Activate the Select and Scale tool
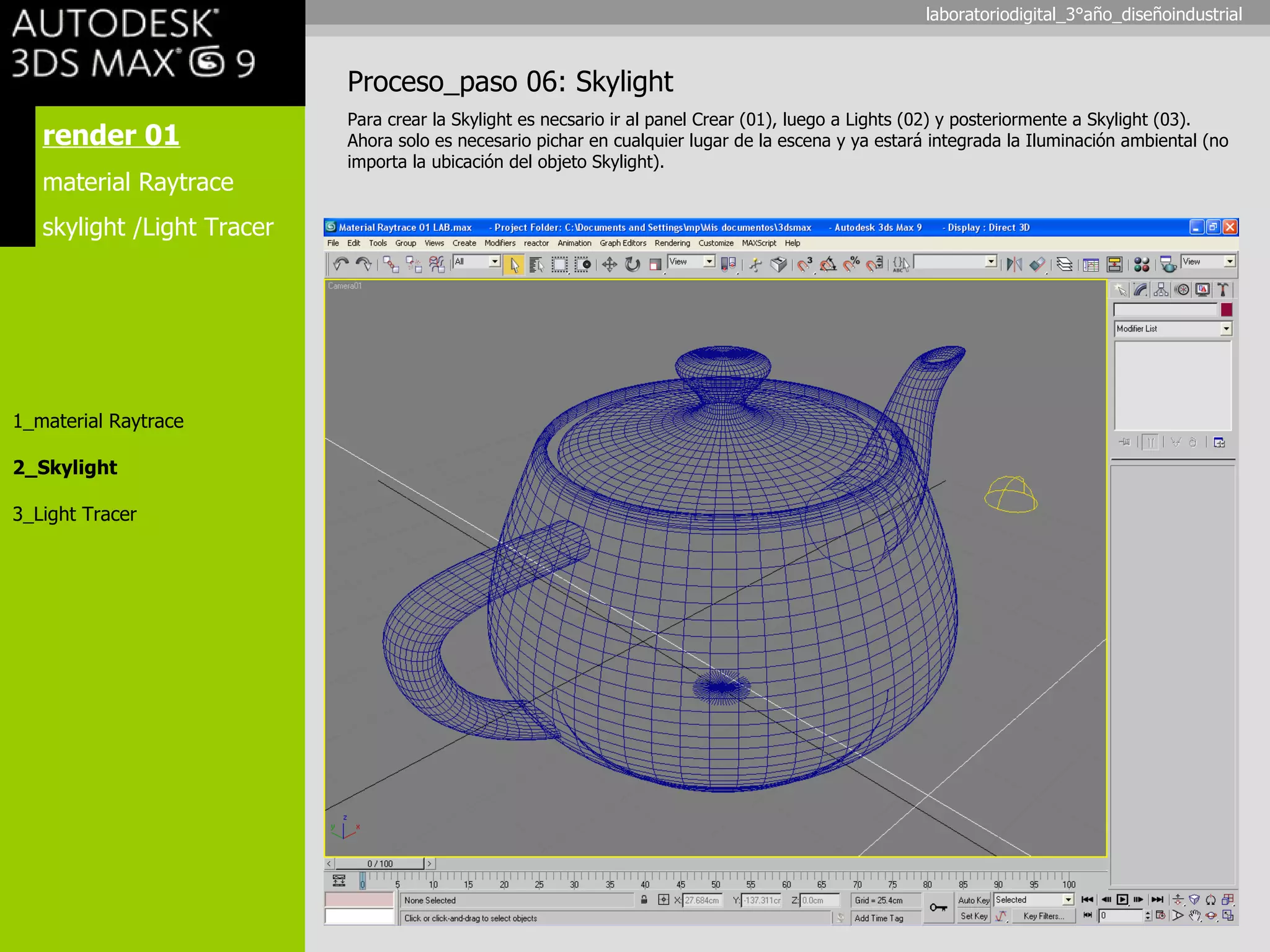This screenshot has height=952, width=1270. pyautogui.click(x=655, y=265)
